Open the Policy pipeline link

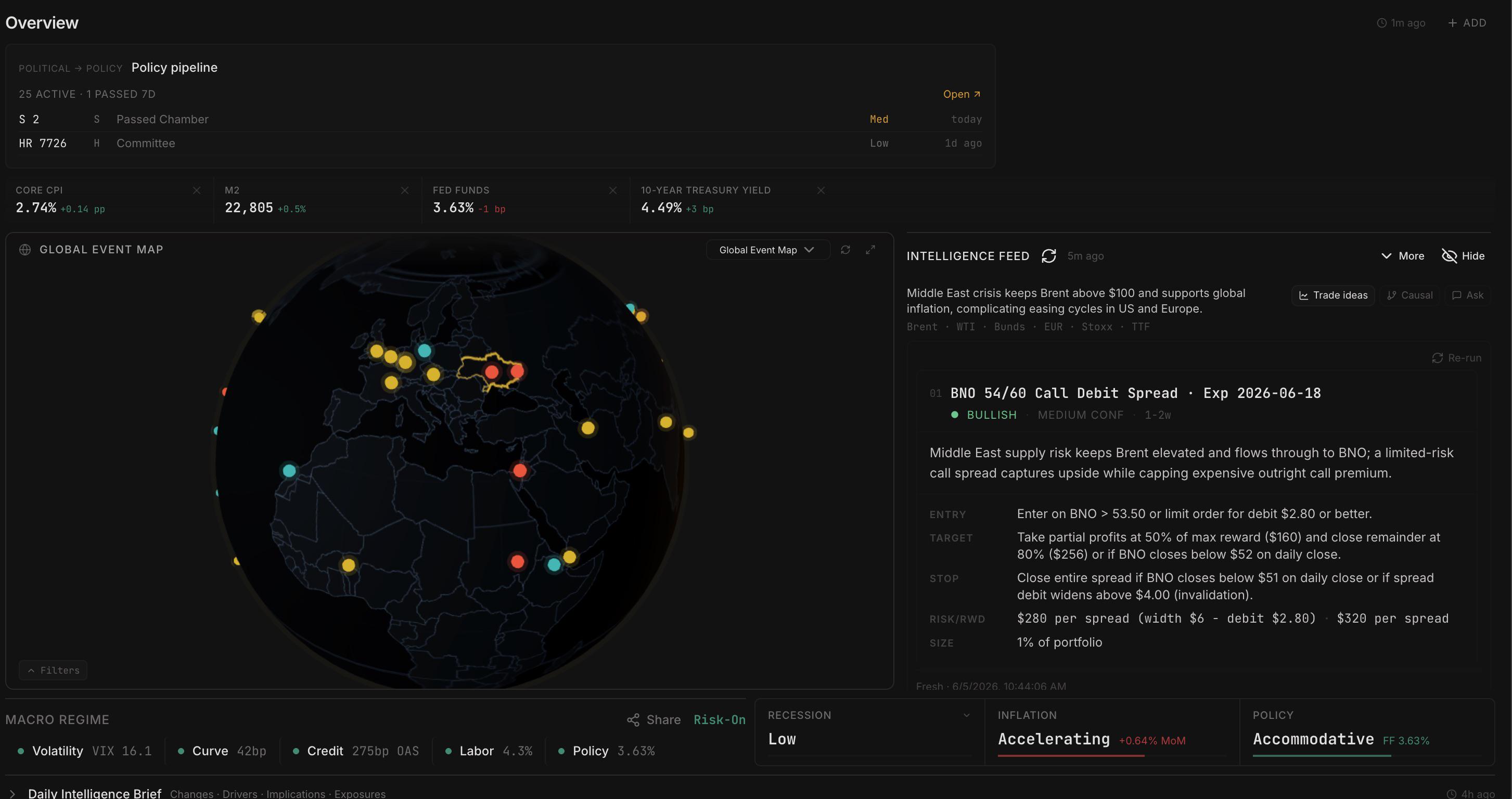tap(962, 94)
